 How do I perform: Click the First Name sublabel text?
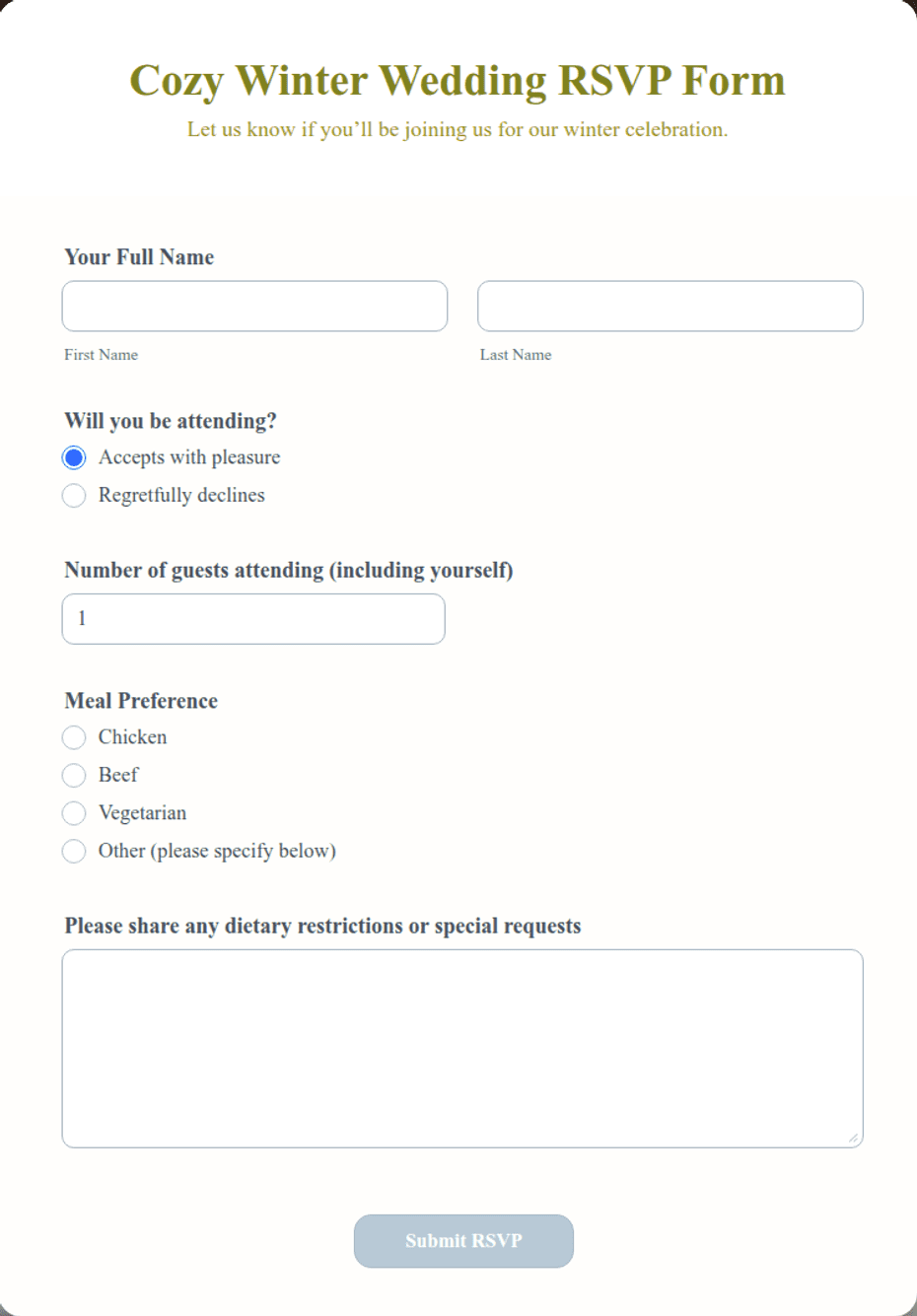102,355
